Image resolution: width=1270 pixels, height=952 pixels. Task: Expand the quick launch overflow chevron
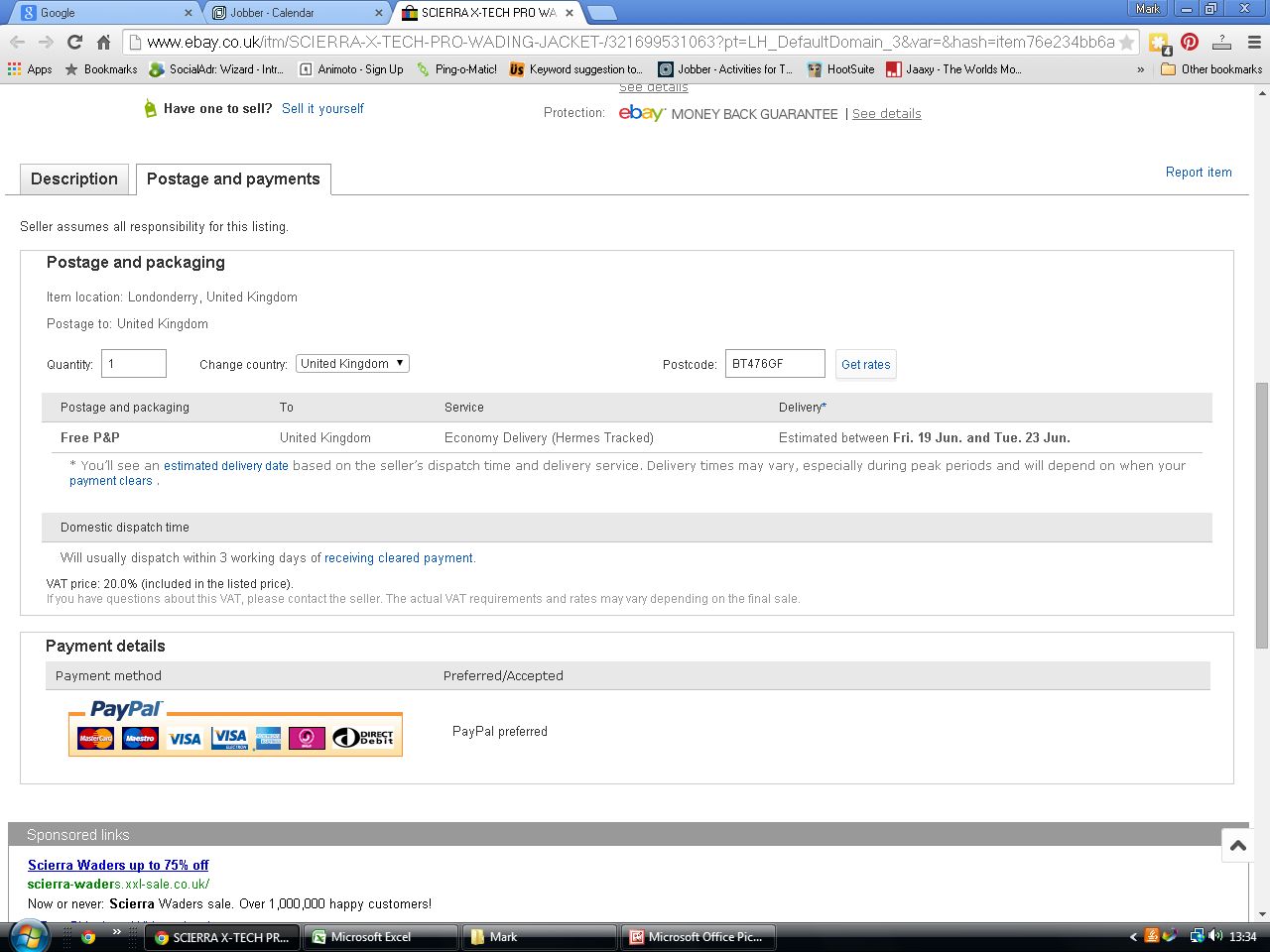click(x=116, y=933)
